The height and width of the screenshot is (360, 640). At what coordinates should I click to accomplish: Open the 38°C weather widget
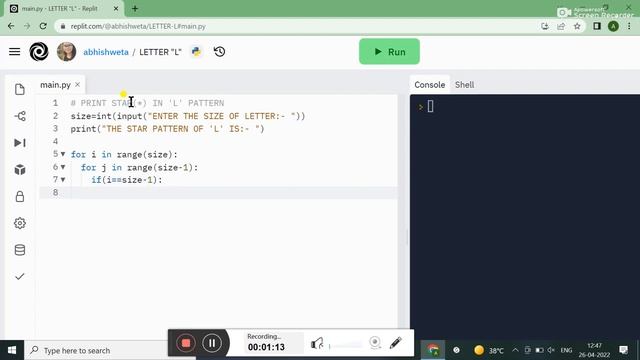pyautogui.click(x=489, y=350)
